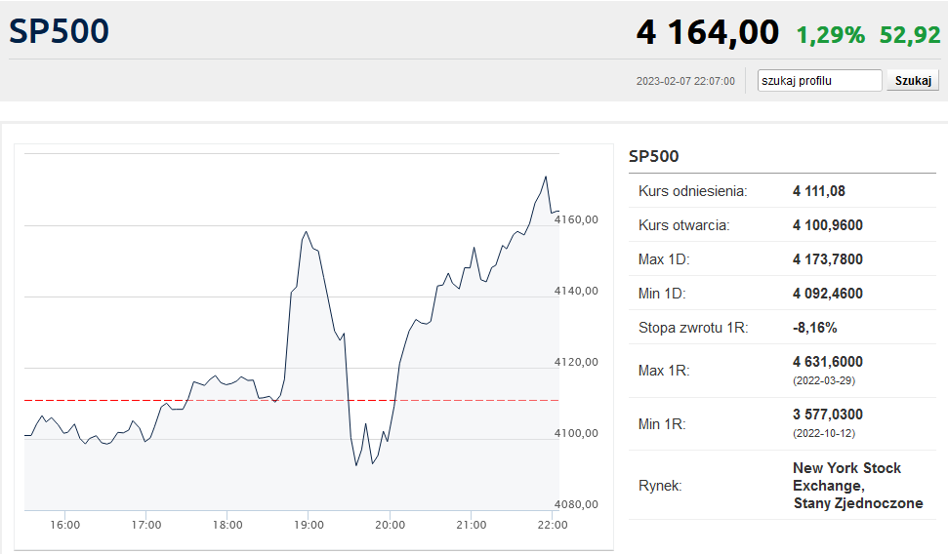Click the value 4 092,4600
The width and height of the screenshot is (948, 554).
click(828, 293)
